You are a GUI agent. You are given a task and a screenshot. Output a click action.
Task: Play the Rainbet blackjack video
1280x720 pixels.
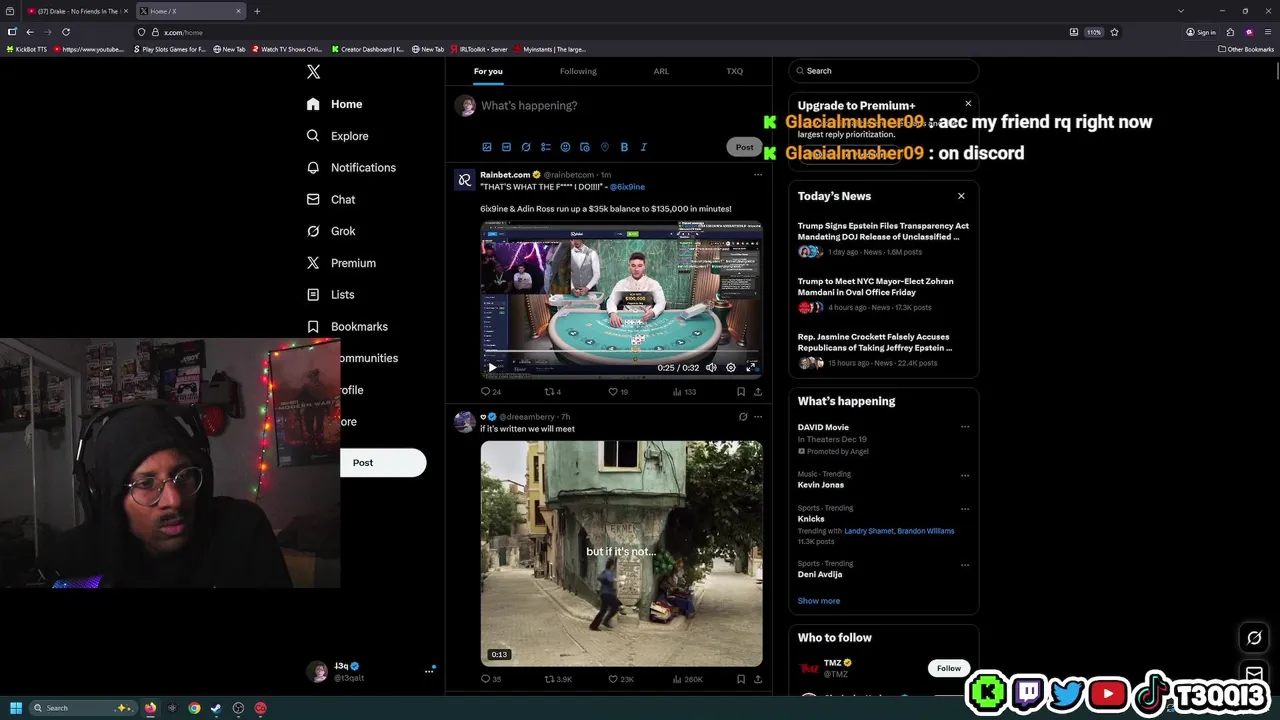(491, 368)
